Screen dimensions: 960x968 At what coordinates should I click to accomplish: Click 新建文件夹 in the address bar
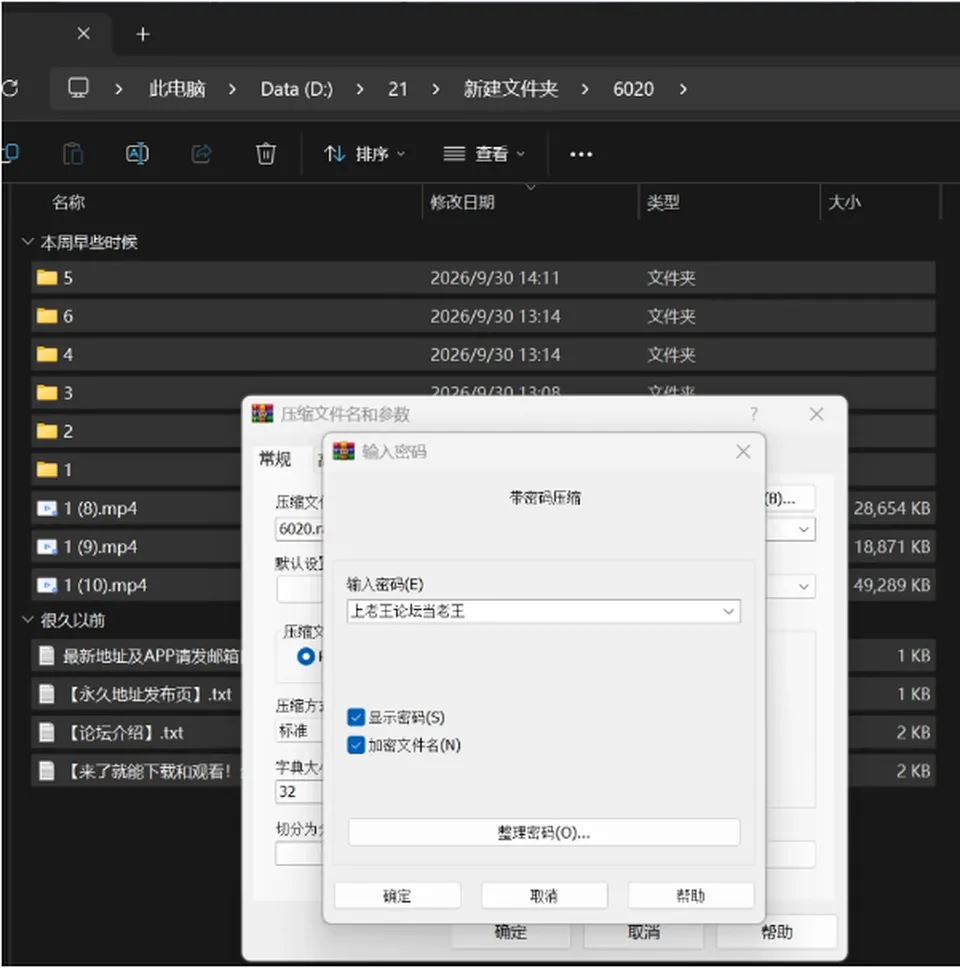click(511, 89)
